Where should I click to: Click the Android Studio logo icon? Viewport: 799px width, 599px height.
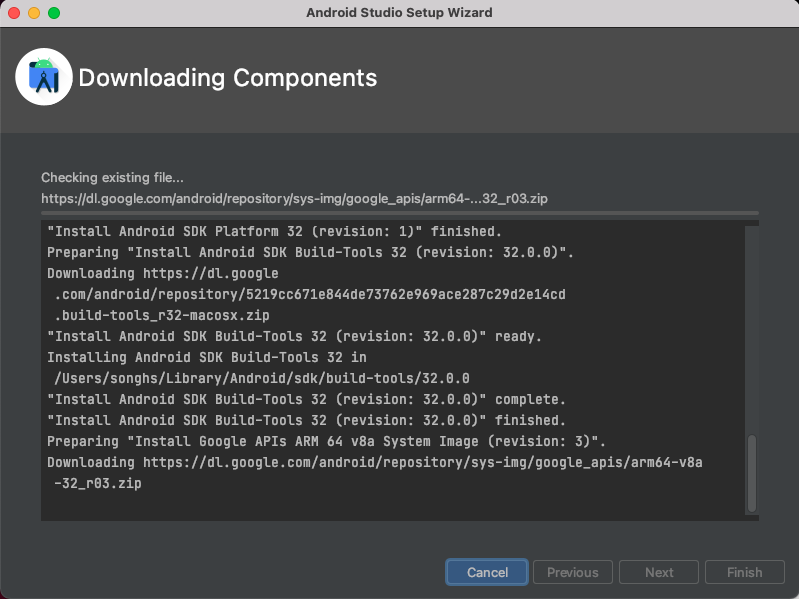click(x=44, y=77)
